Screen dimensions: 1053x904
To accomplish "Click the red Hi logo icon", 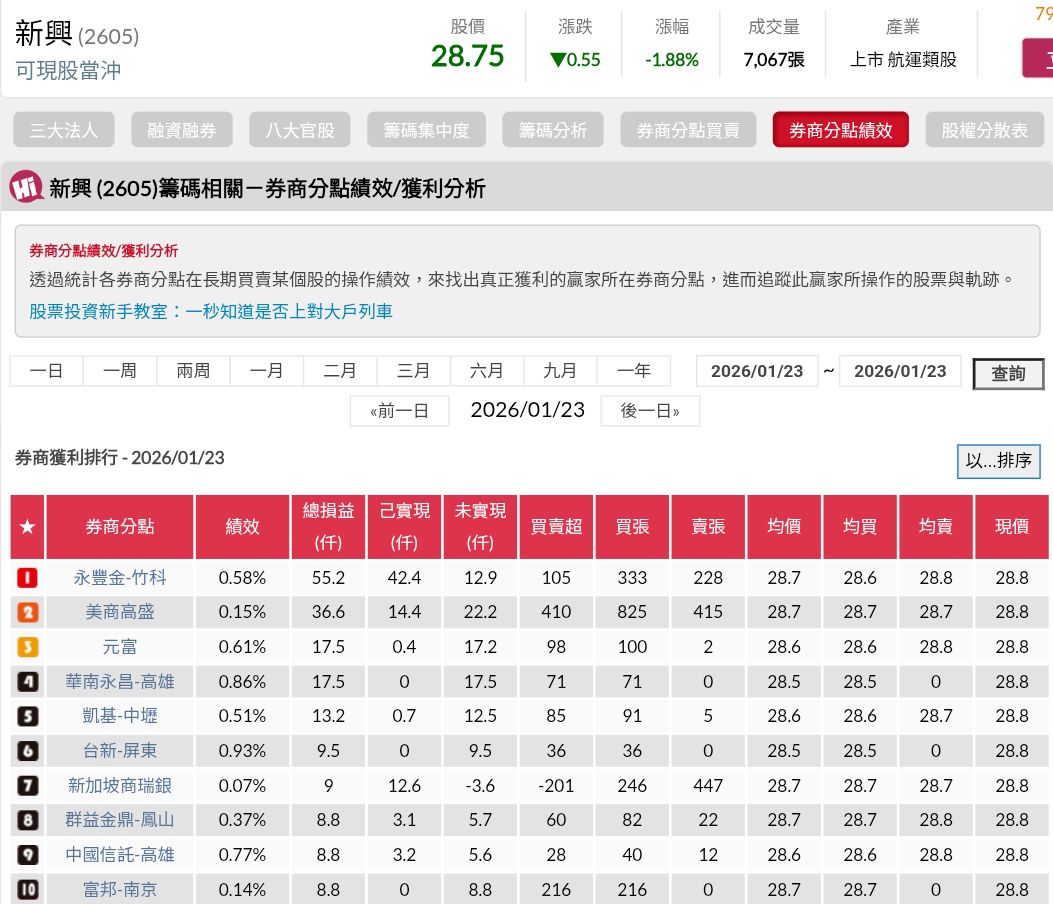I will pyautogui.click(x=26, y=187).
